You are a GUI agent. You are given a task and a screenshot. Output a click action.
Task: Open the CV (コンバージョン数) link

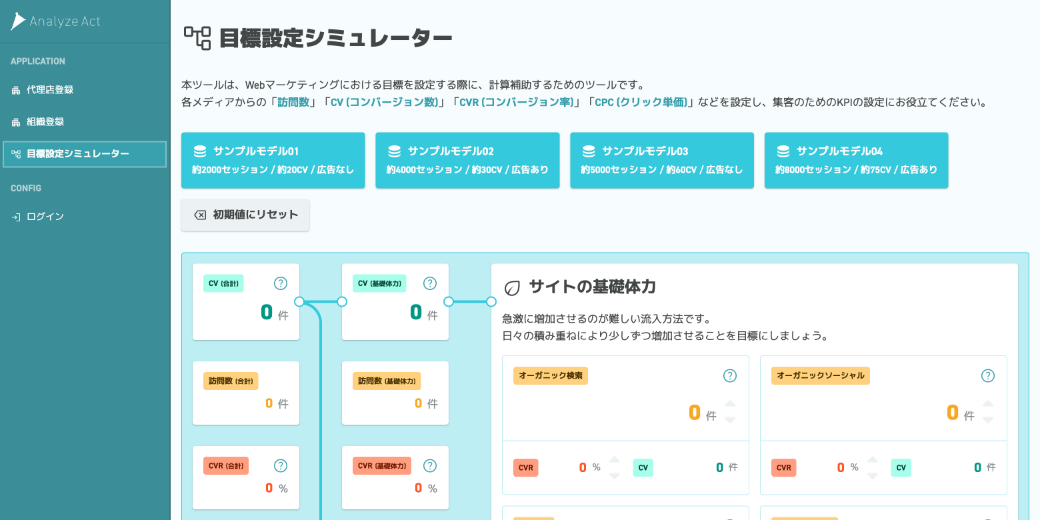click(x=385, y=102)
